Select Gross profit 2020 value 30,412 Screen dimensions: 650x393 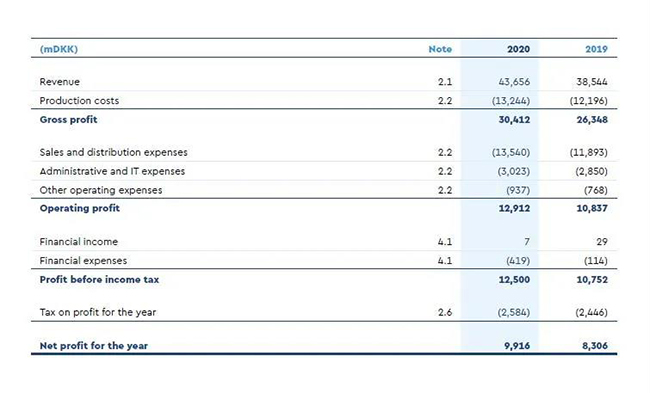point(514,119)
